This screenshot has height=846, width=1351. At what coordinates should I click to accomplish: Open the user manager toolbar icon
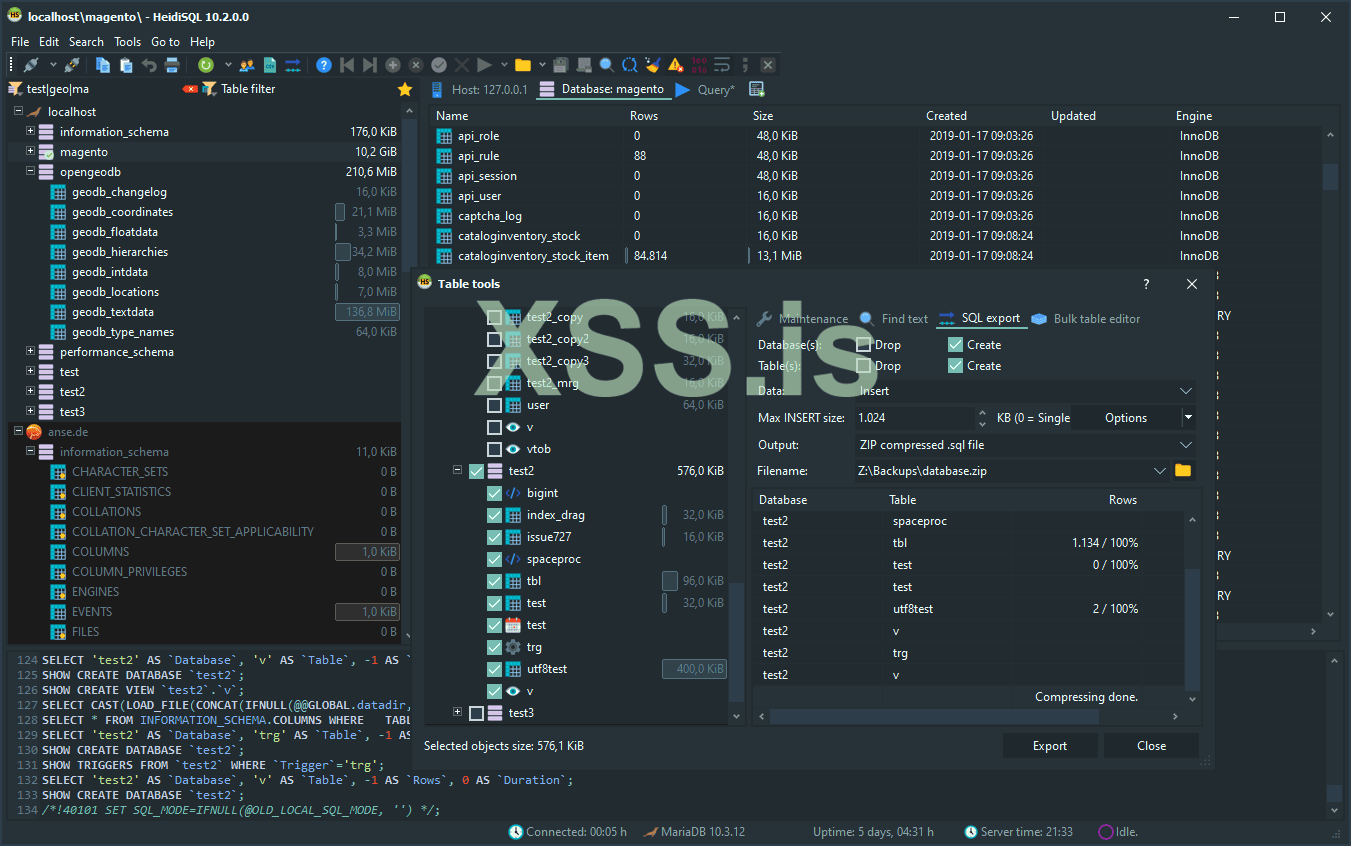click(x=247, y=65)
